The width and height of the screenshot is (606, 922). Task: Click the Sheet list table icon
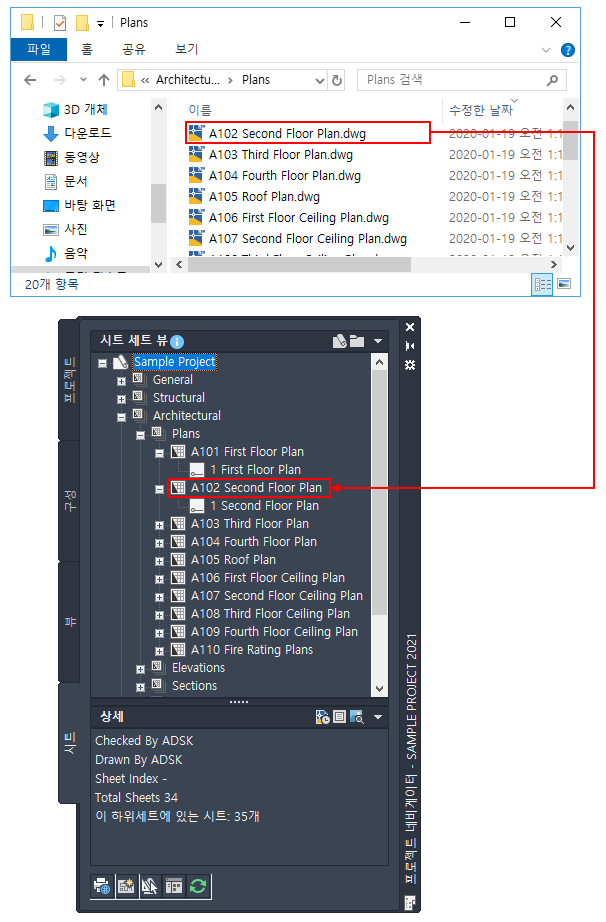[174, 886]
